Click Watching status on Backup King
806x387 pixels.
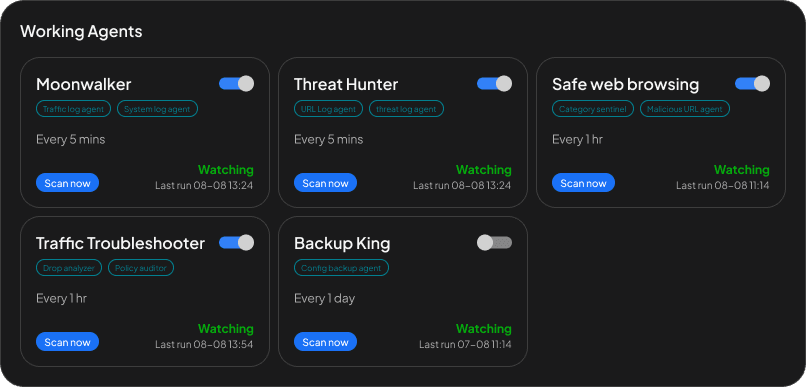(x=484, y=328)
